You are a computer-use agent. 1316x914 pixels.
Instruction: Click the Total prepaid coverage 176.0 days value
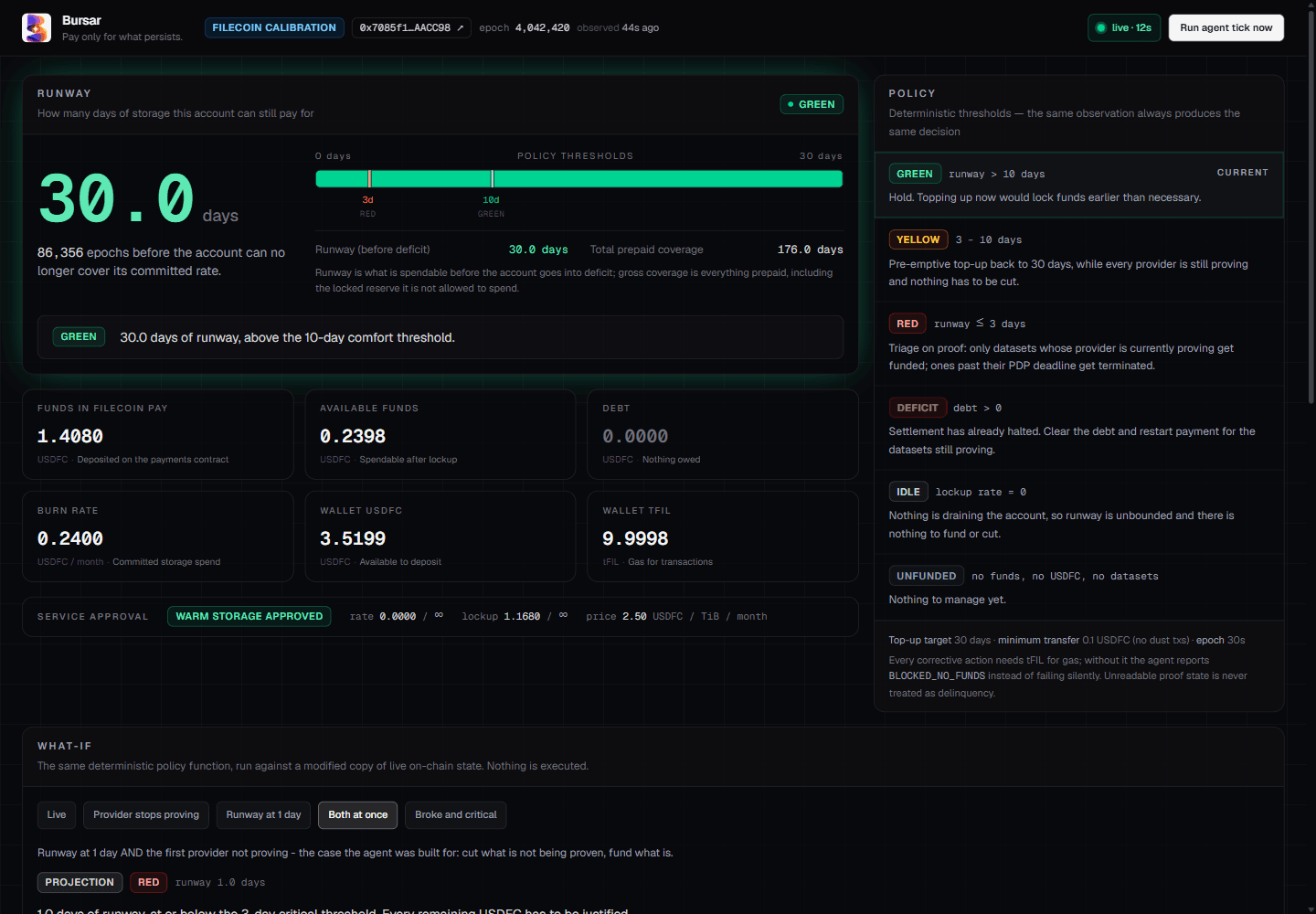click(x=810, y=250)
